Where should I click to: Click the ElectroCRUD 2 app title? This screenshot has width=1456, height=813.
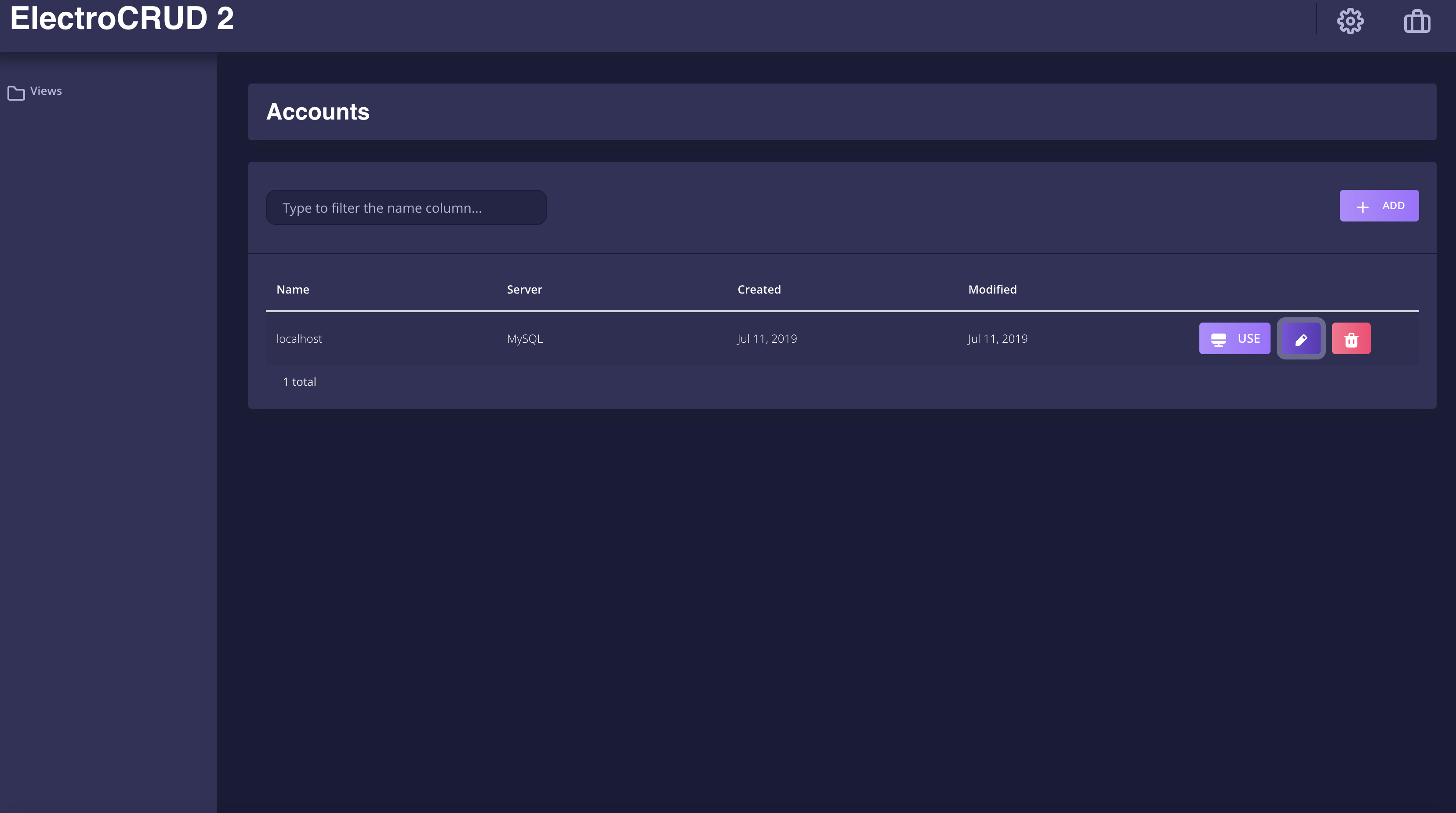[x=122, y=18]
